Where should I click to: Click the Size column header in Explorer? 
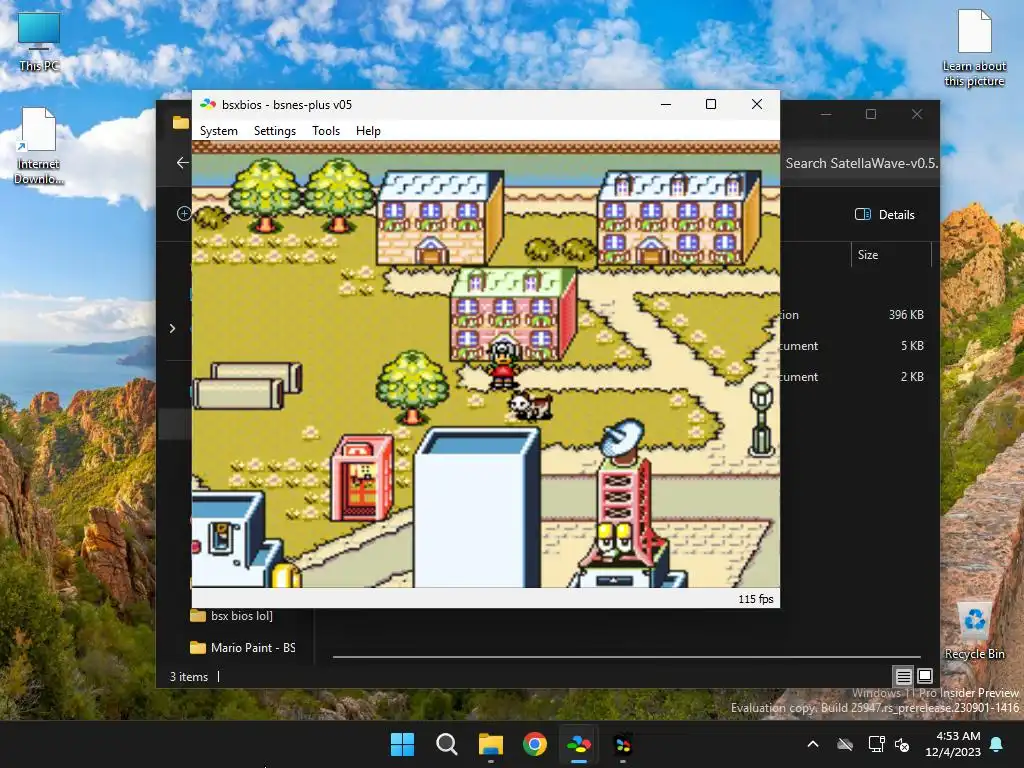[x=867, y=255]
